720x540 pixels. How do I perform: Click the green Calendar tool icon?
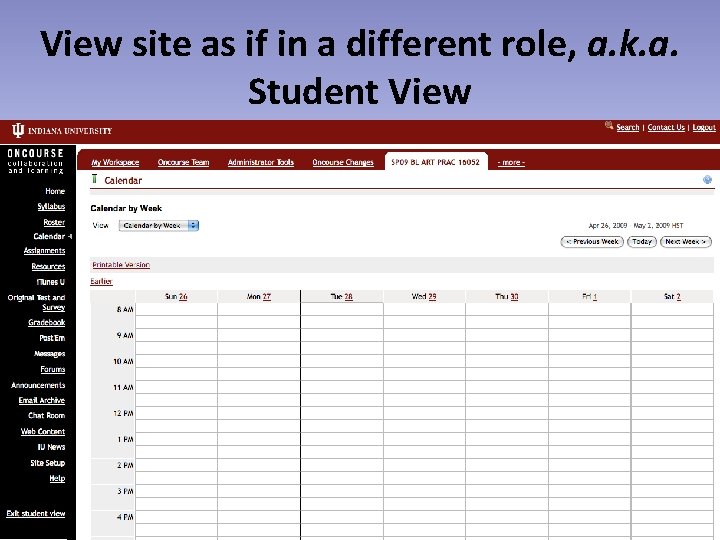(95, 179)
